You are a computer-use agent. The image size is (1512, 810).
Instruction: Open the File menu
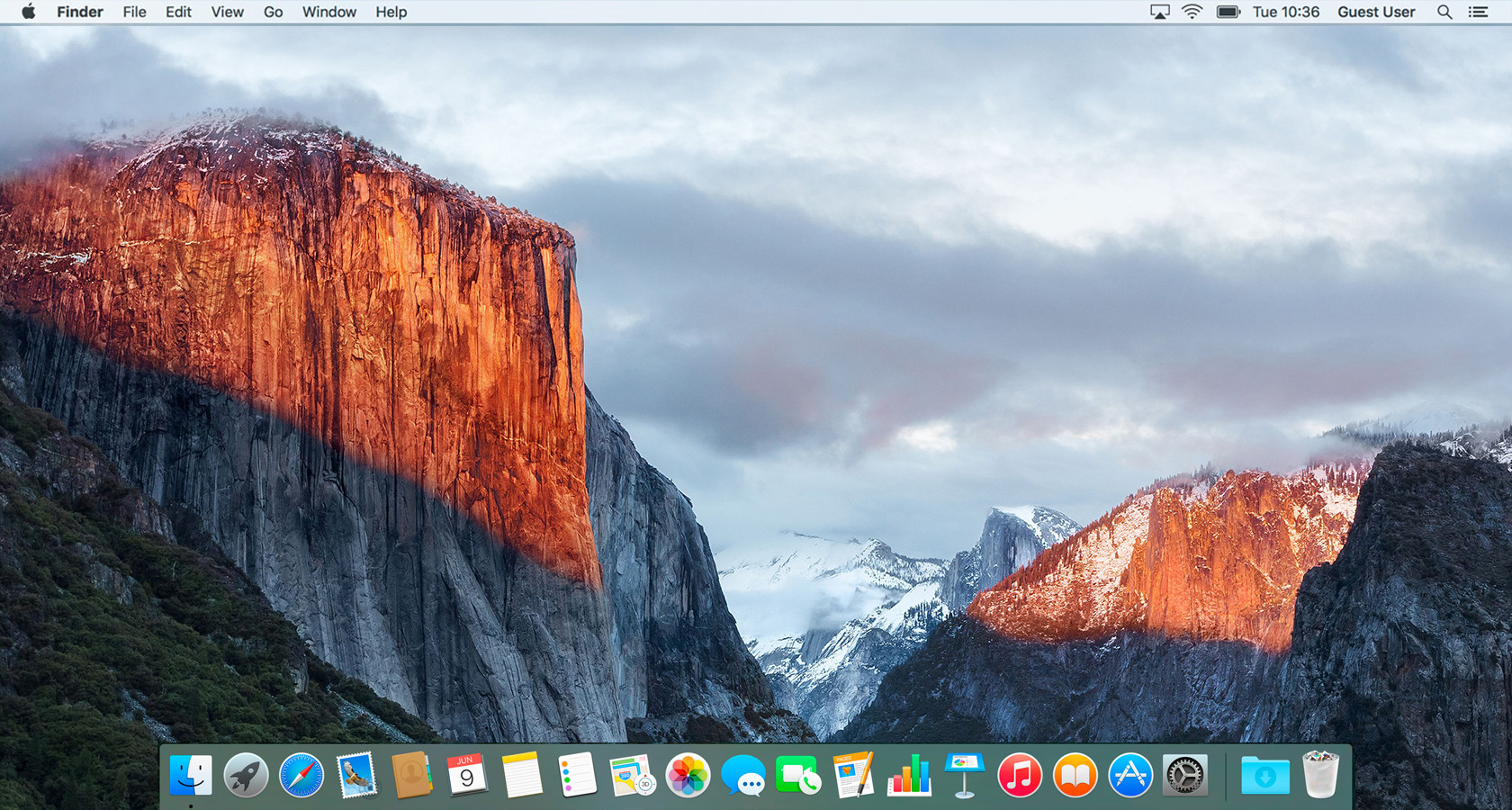134,12
